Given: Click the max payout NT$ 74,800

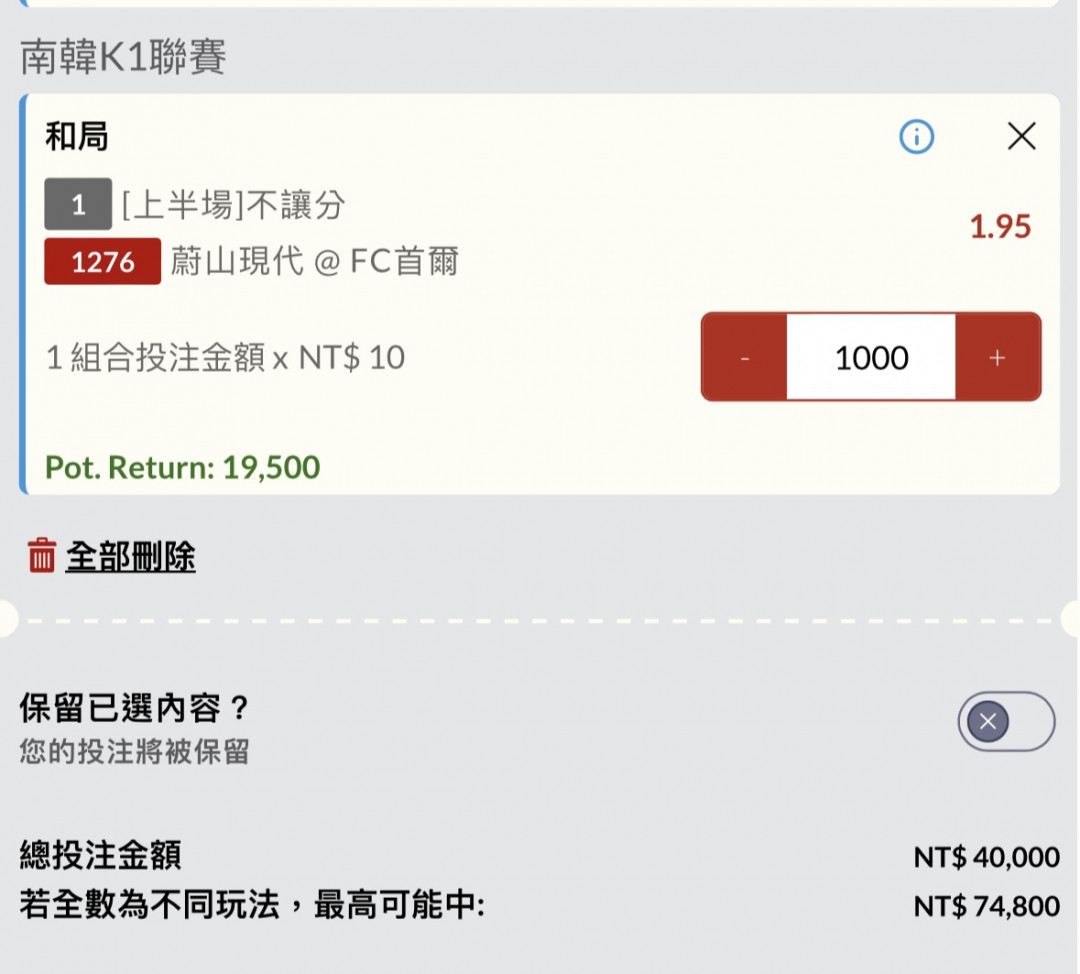Looking at the screenshot, I should click(x=985, y=907).
